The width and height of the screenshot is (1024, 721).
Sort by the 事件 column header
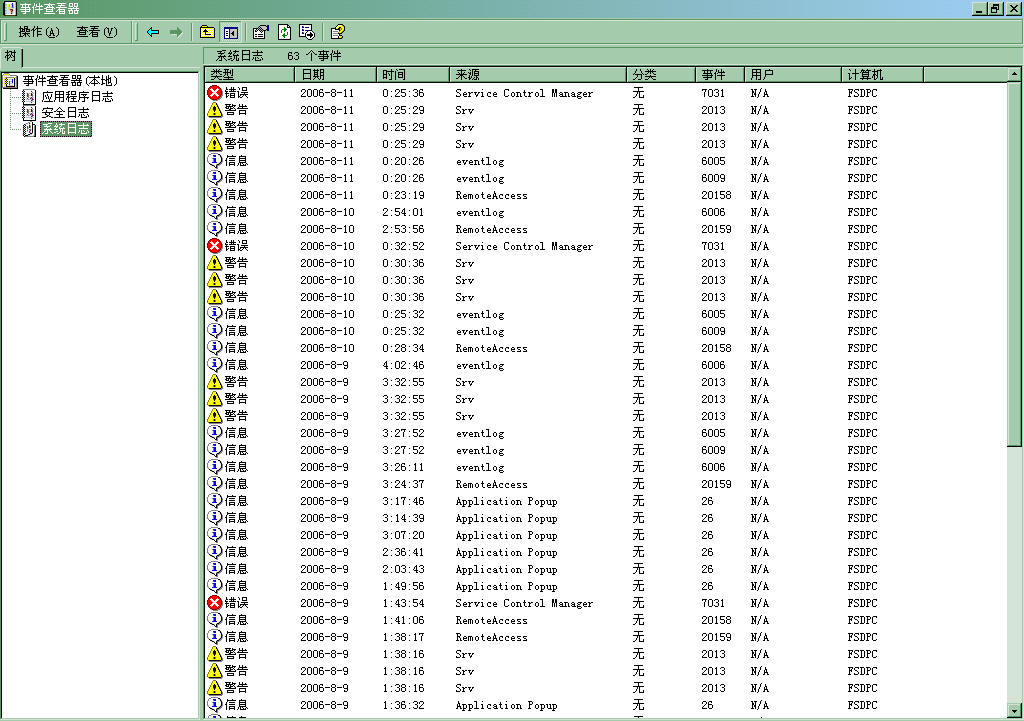point(719,75)
